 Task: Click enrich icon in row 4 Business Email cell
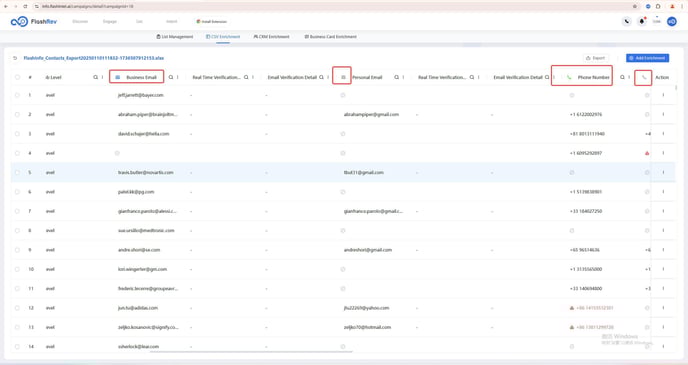pos(117,153)
